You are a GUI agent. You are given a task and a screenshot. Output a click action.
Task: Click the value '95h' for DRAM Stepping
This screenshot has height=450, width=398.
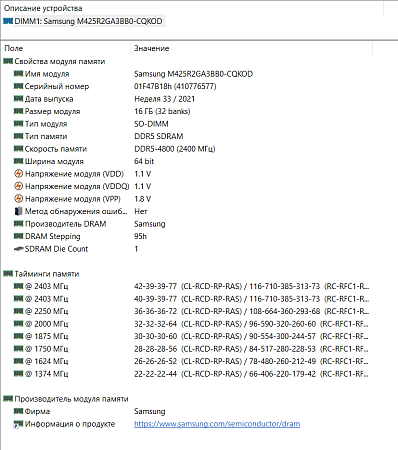pos(140,236)
